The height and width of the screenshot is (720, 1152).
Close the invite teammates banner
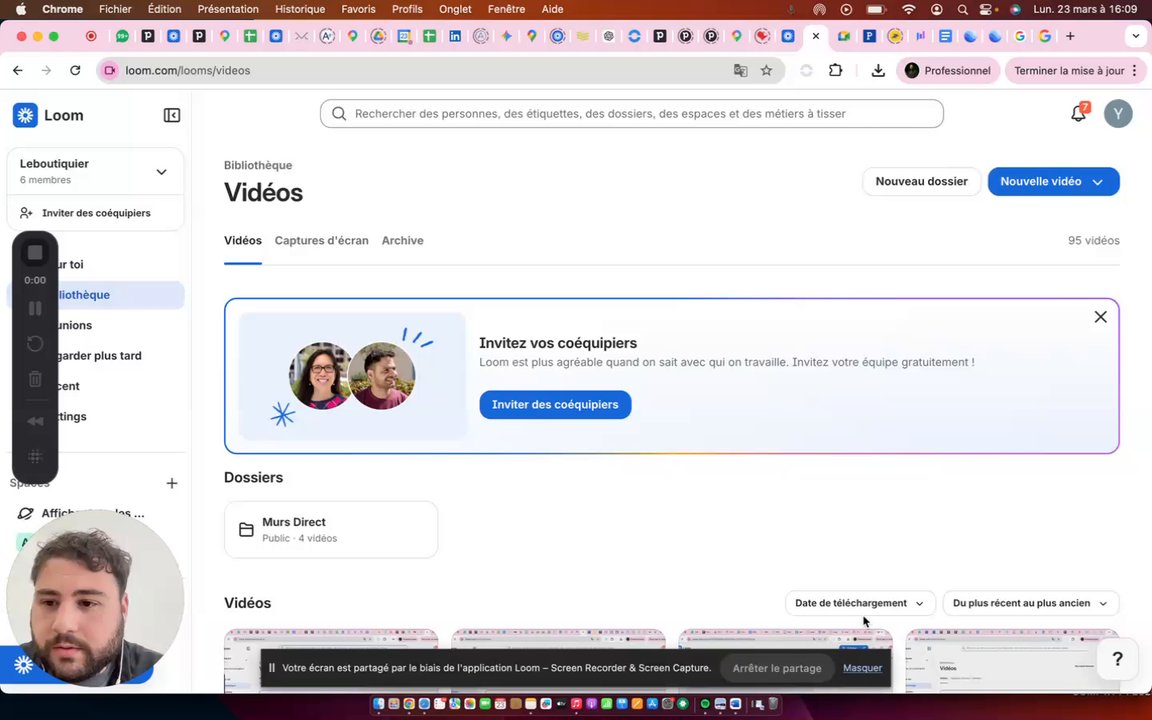(x=1100, y=317)
